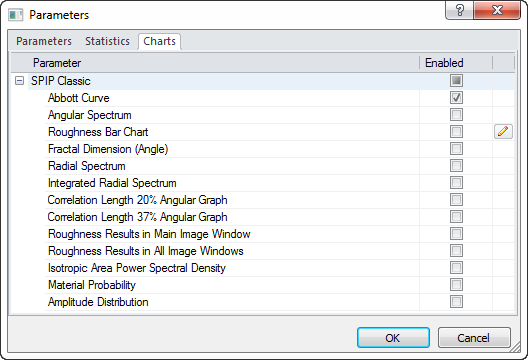The image size is (528, 360).
Task: Enable Material Probability chart
Action: tap(456, 285)
